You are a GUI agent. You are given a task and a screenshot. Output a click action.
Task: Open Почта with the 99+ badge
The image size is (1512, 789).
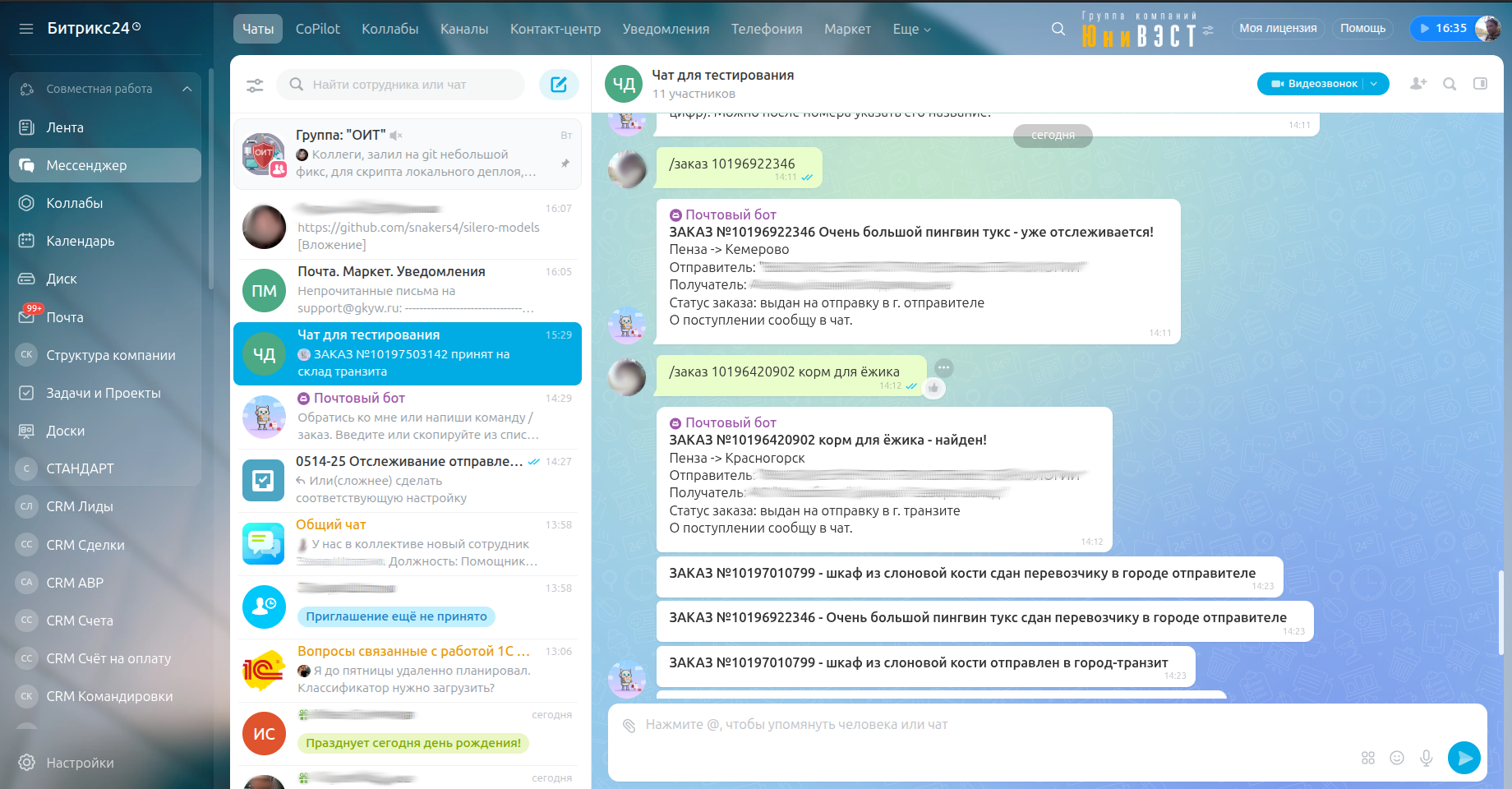click(105, 317)
